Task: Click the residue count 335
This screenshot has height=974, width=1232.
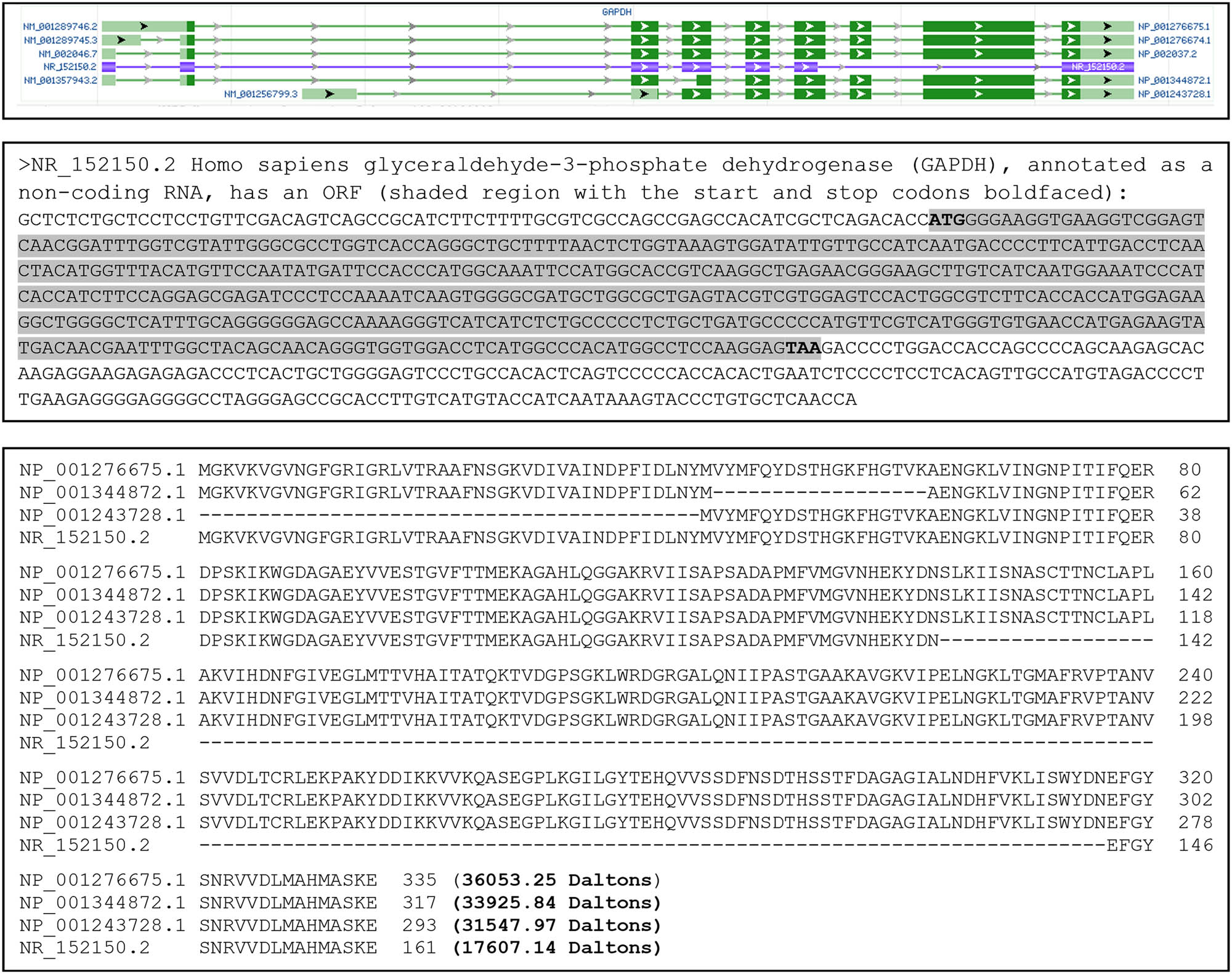Action: pos(419,880)
